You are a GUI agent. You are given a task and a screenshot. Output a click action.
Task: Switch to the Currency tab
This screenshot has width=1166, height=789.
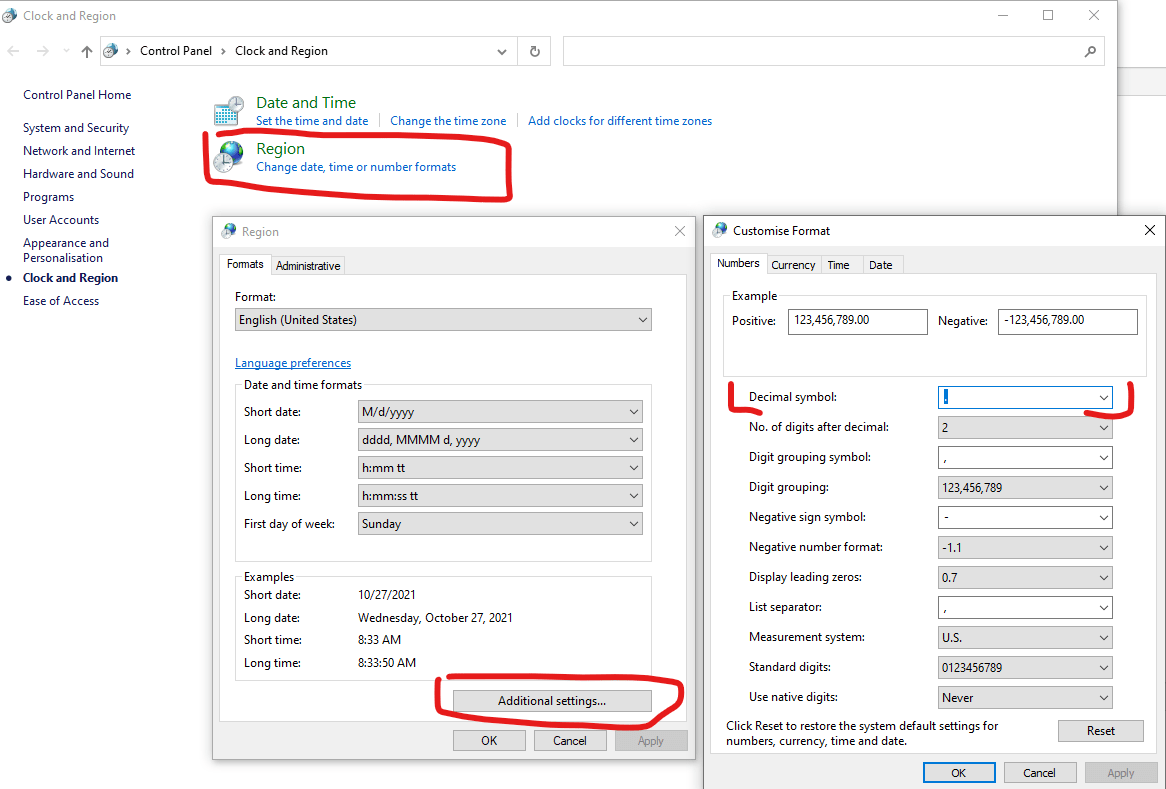click(792, 264)
